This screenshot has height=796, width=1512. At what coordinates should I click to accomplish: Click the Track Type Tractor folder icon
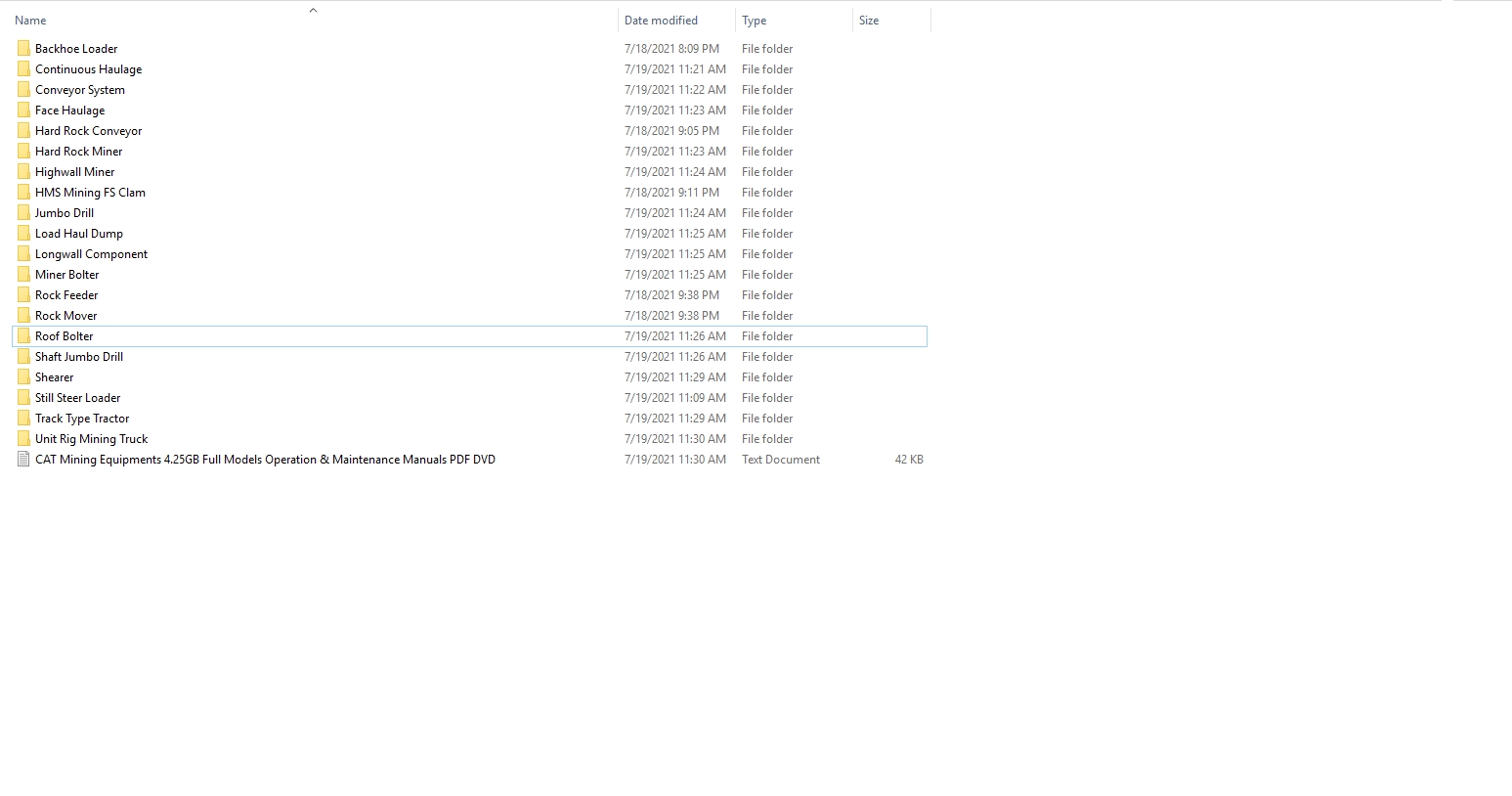coord(23,418)
